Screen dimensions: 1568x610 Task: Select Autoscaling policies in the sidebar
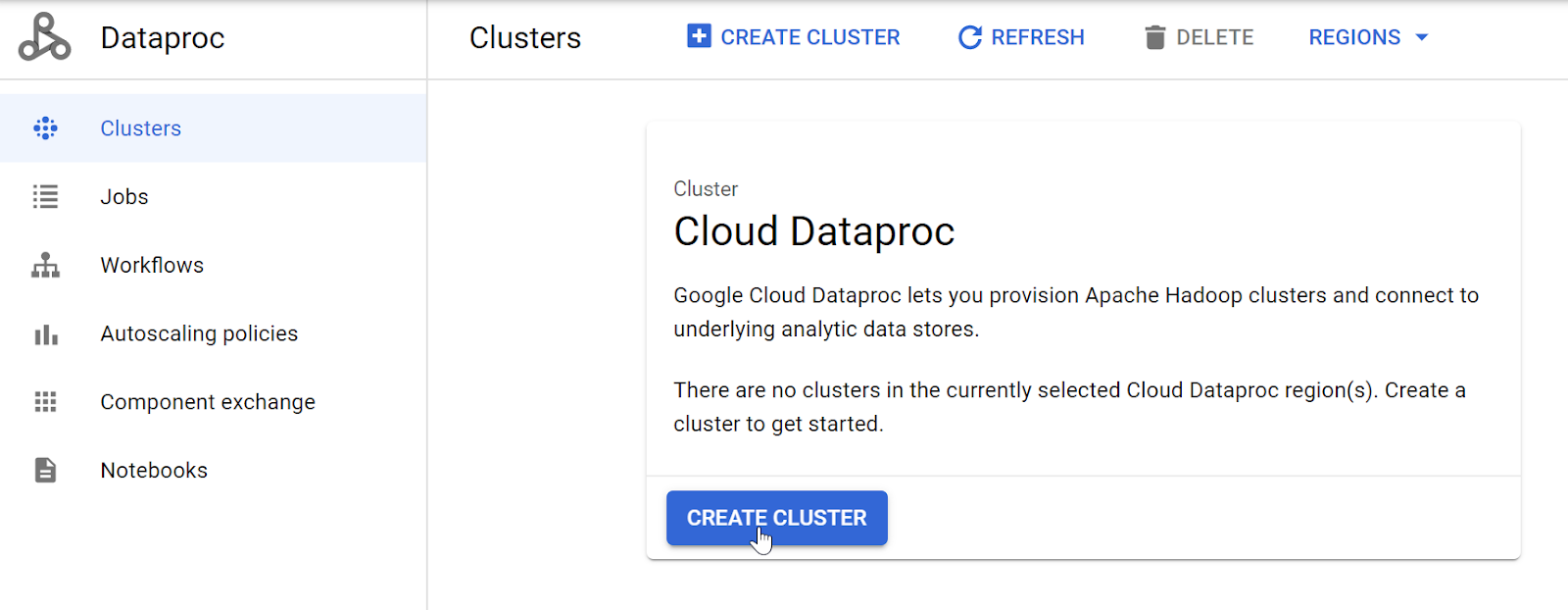coord(213,334)
